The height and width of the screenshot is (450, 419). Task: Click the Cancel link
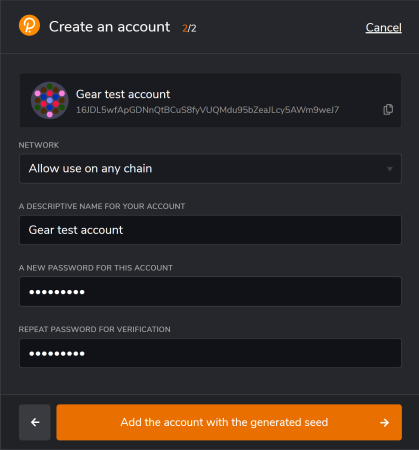pos(383,27)
